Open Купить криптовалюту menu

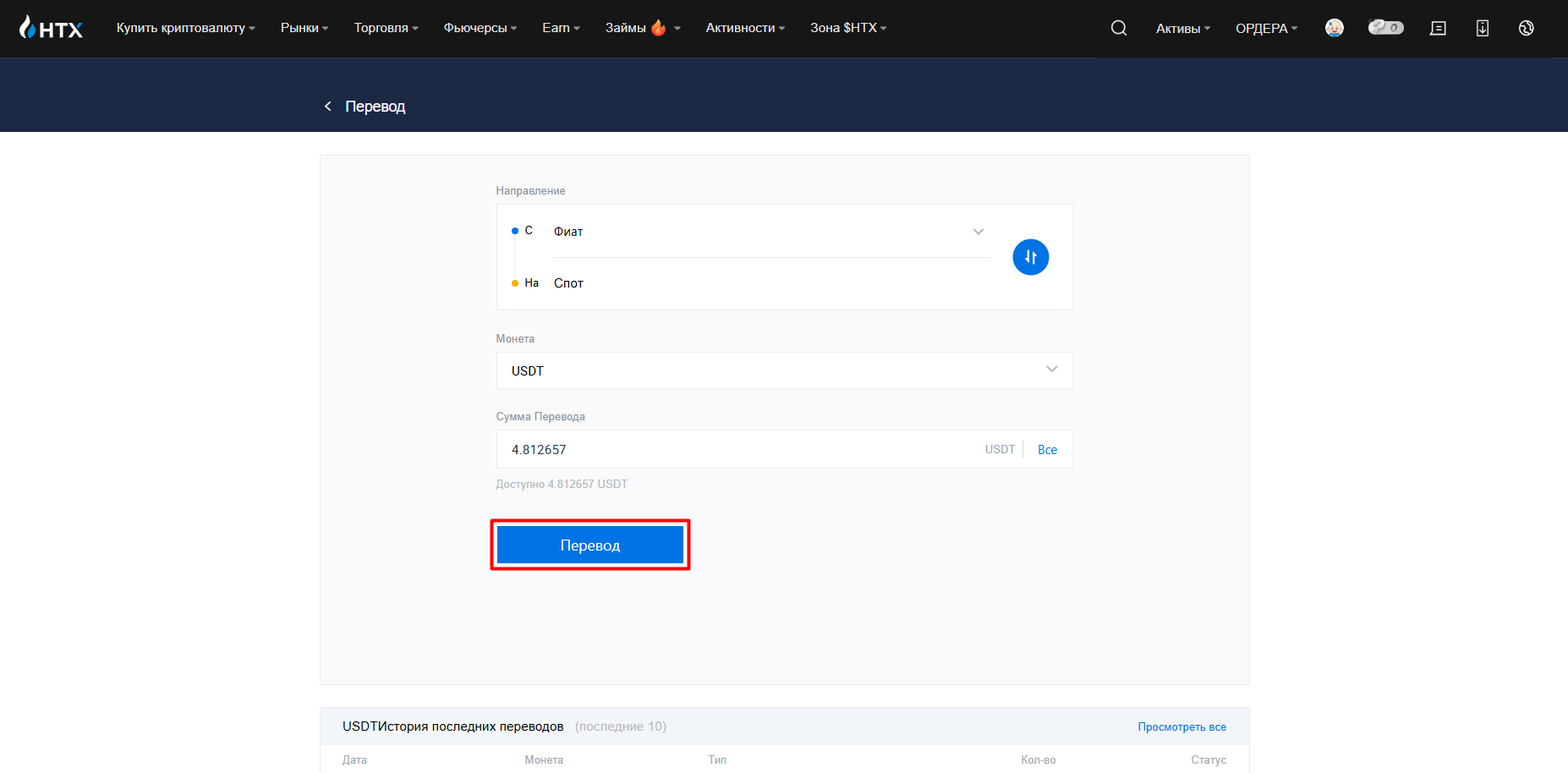(186, 28)
